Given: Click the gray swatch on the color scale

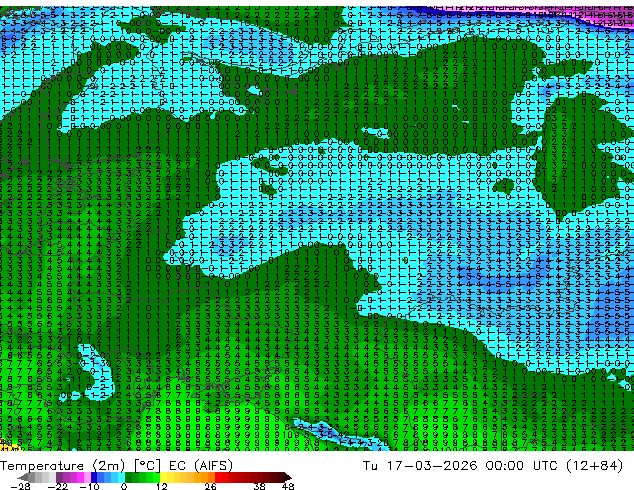Looking at the screenshot, I should pos(32,477).
